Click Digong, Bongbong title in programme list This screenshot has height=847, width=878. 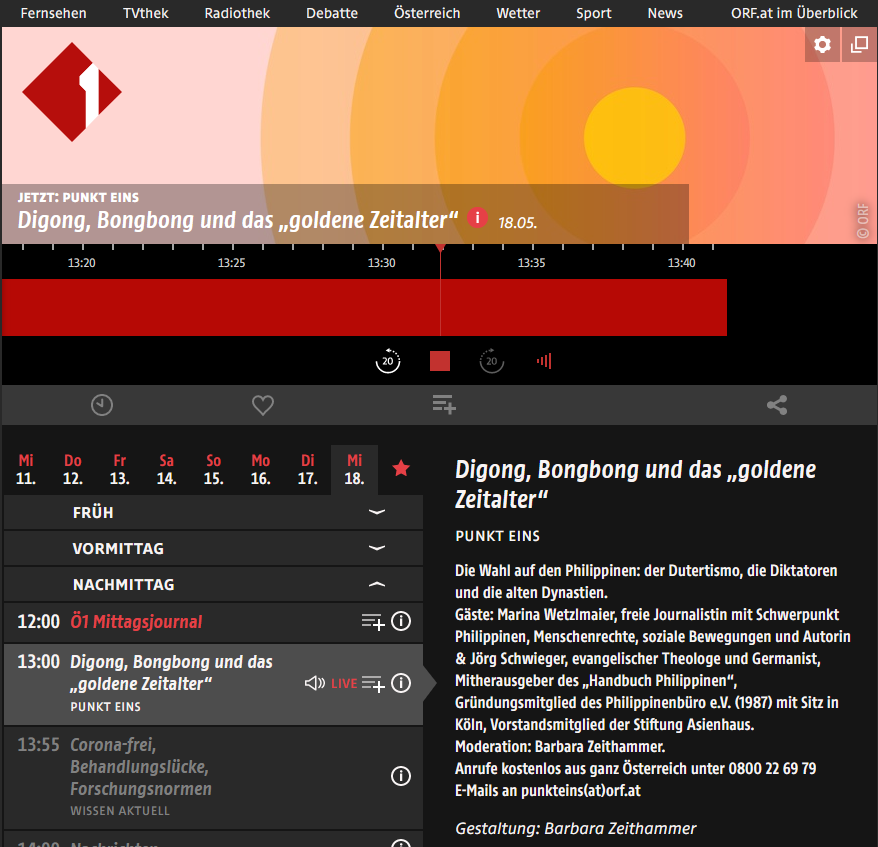pyautogui.click(x=171, y=672)
